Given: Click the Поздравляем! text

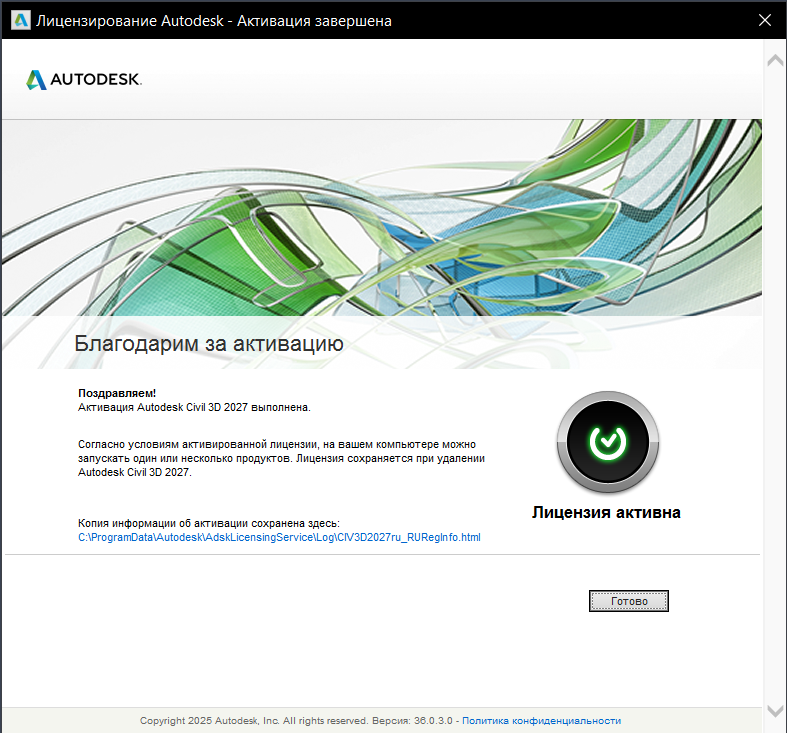Looking at the screenshot, I should tap(117, 393).
